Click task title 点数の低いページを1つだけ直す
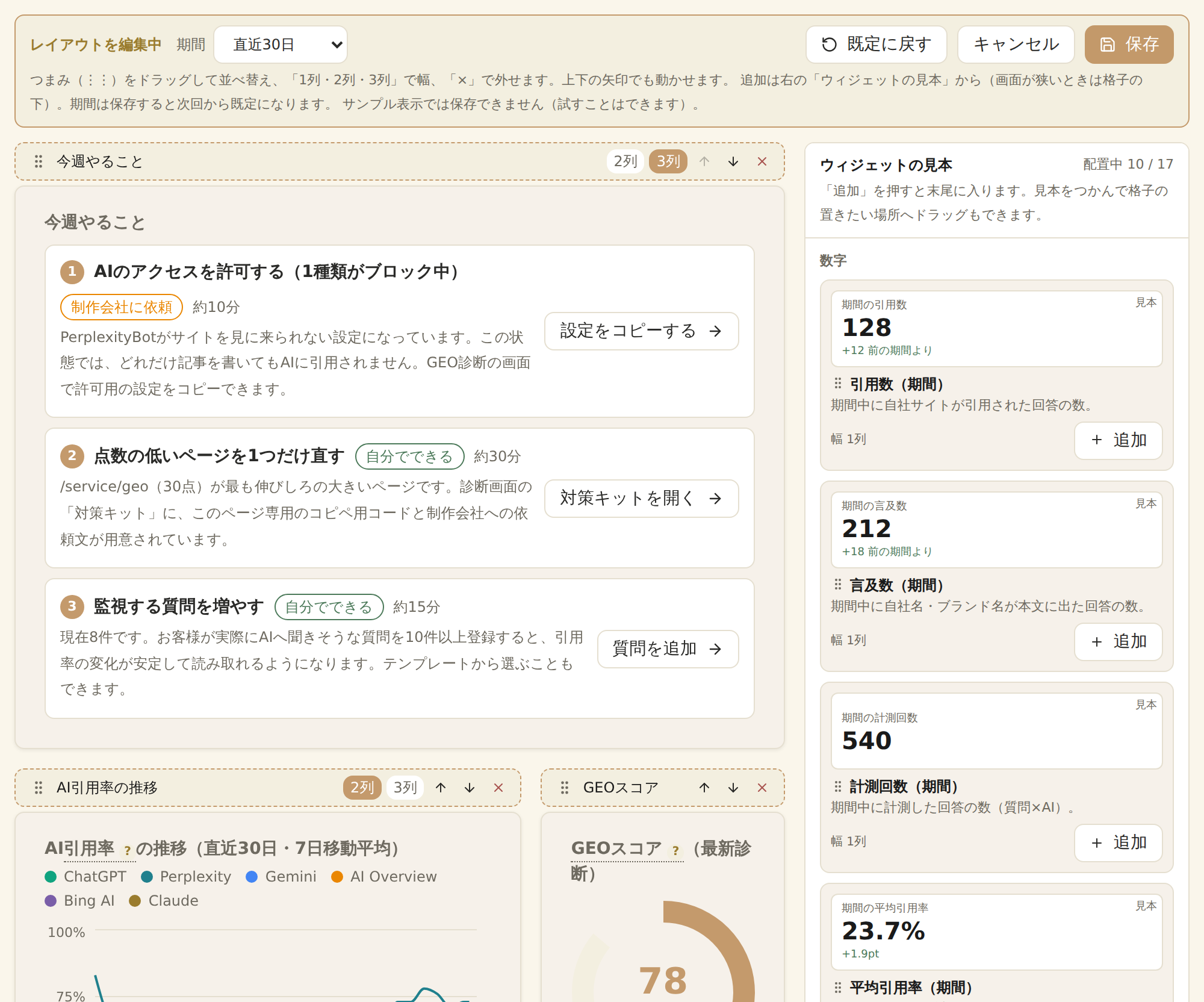 pos(219,456)
